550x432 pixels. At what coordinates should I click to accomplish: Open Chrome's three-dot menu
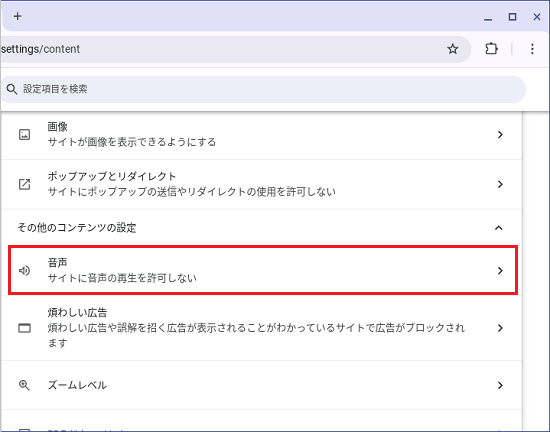tap(532, 49)
